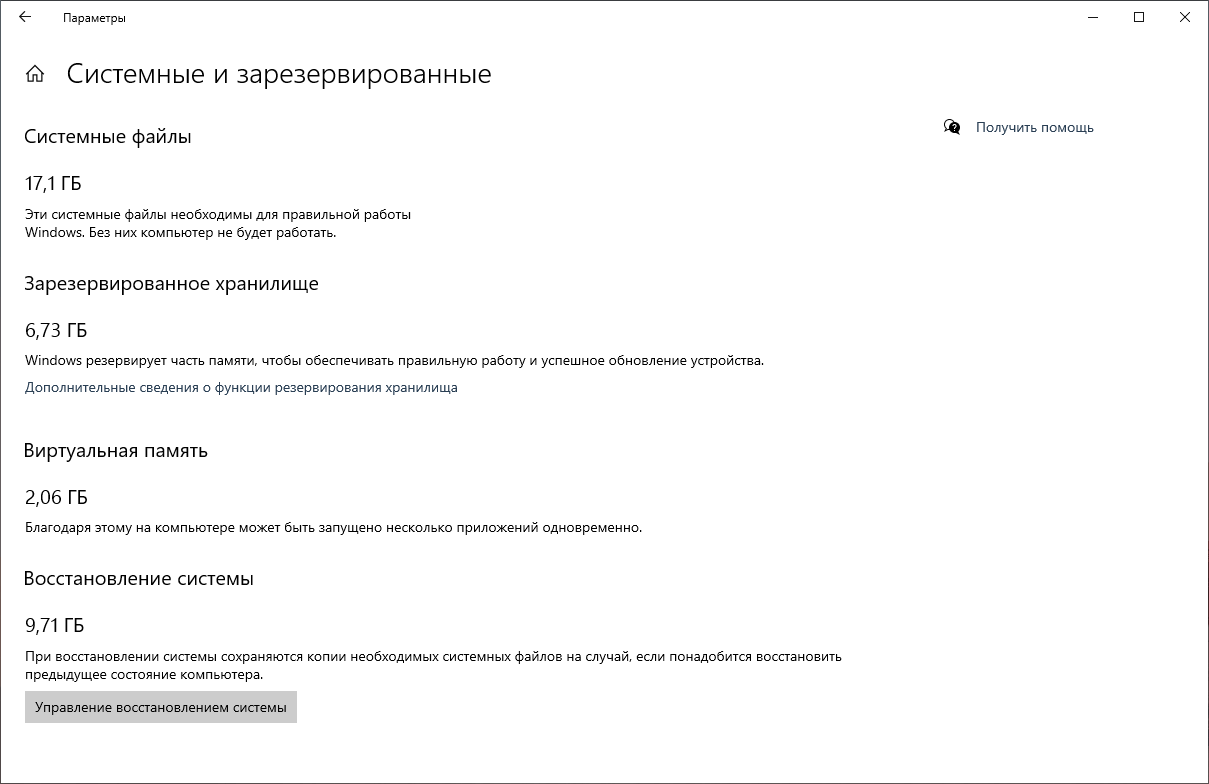
Task: Click the "Системные файлы" heading
Action: (x=108, y=137)
